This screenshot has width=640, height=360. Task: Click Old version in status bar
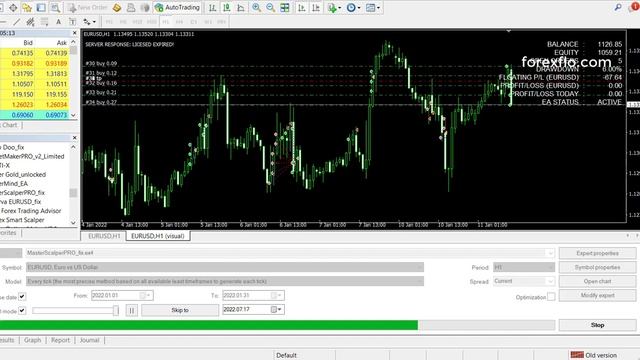(x=594, y=355)
